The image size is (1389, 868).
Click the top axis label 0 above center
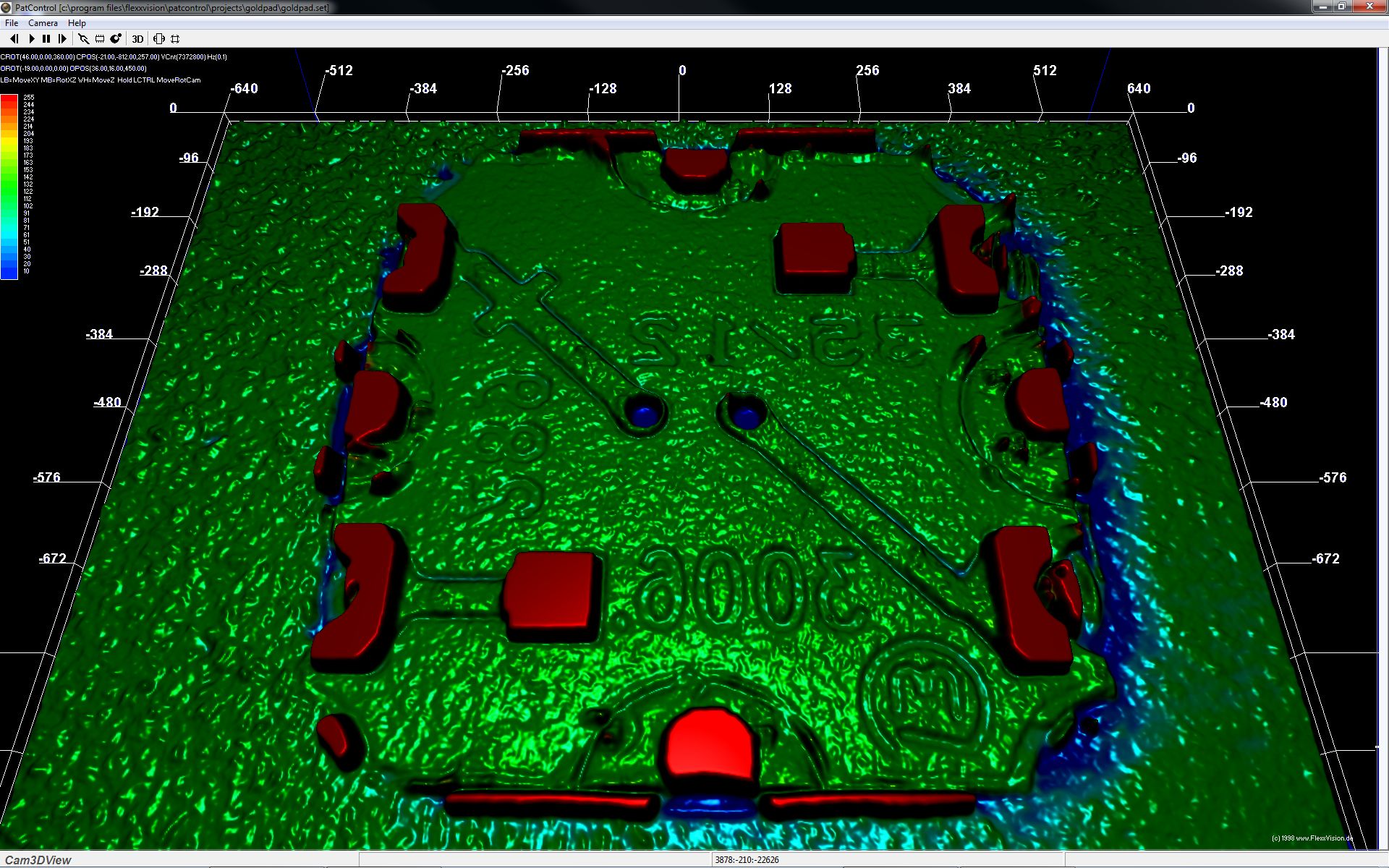(682, 71)
